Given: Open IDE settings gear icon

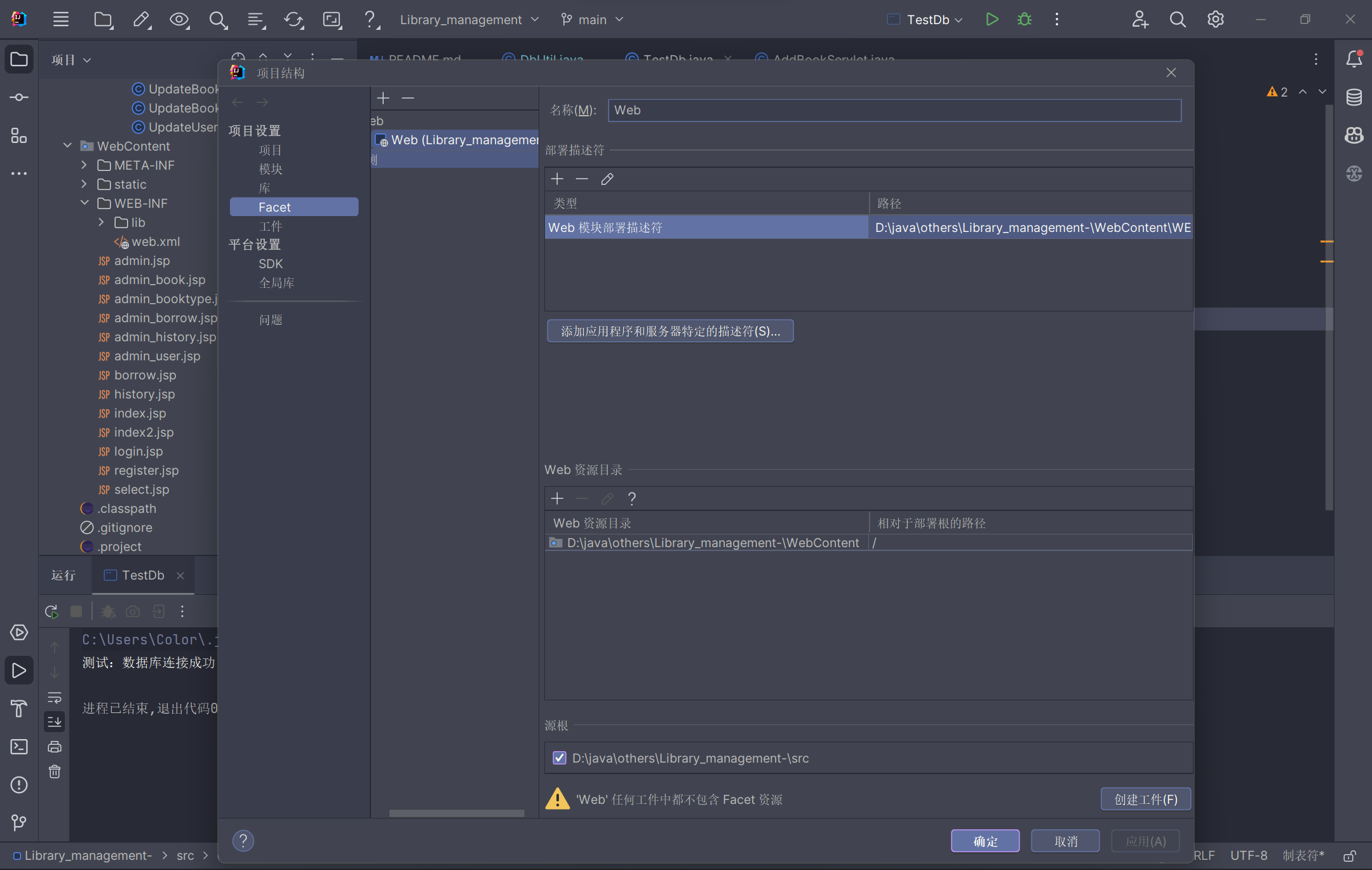Looking at the screenshot, I should click(x=1215, y=19).
